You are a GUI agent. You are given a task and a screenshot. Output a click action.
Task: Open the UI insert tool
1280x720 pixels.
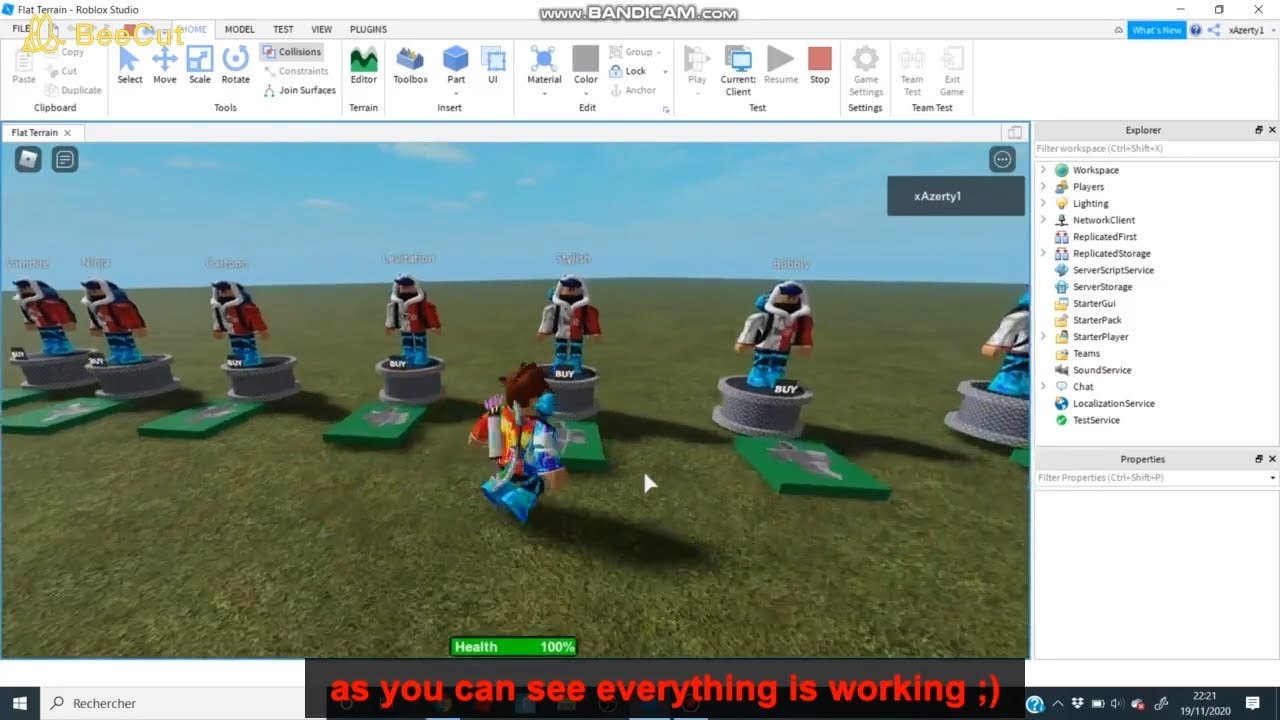(493, 65)
